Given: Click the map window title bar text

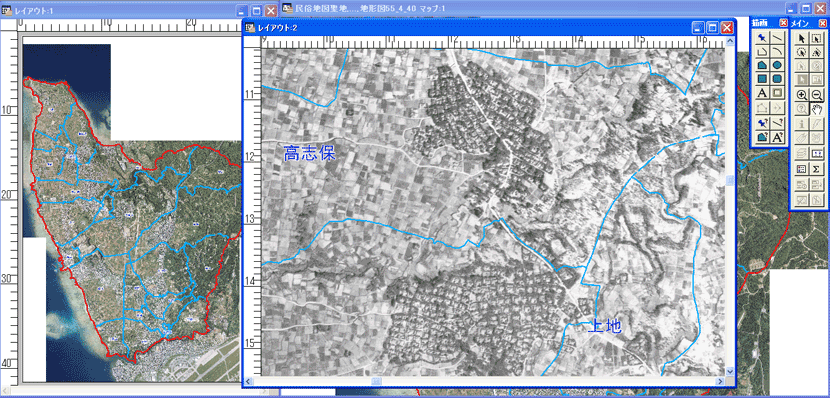Looking at the screenshot, I should pos(371,8).
